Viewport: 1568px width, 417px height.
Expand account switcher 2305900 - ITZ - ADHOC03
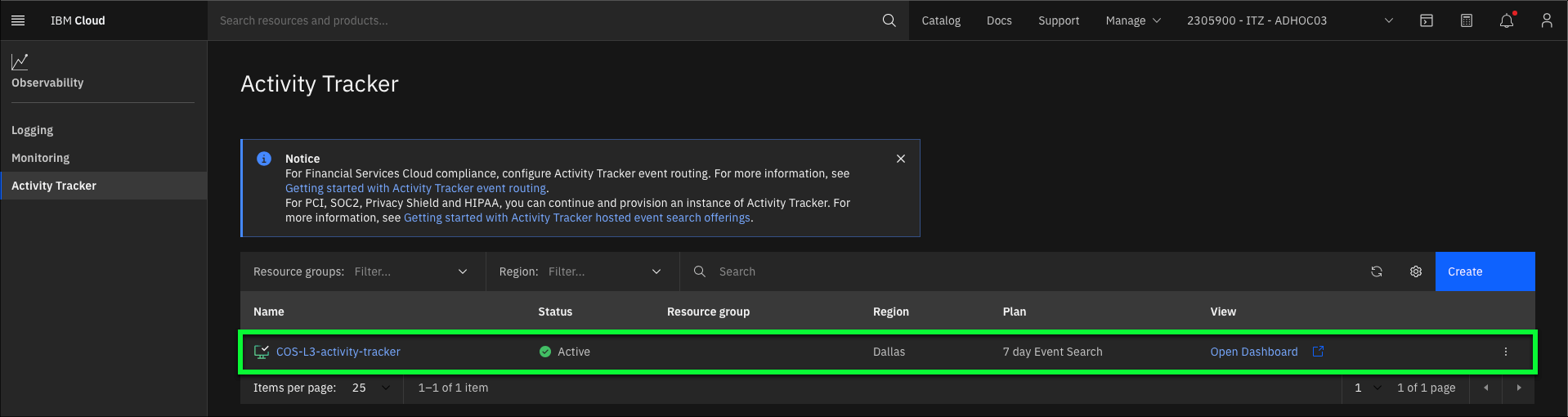[x=1290, y=20]
